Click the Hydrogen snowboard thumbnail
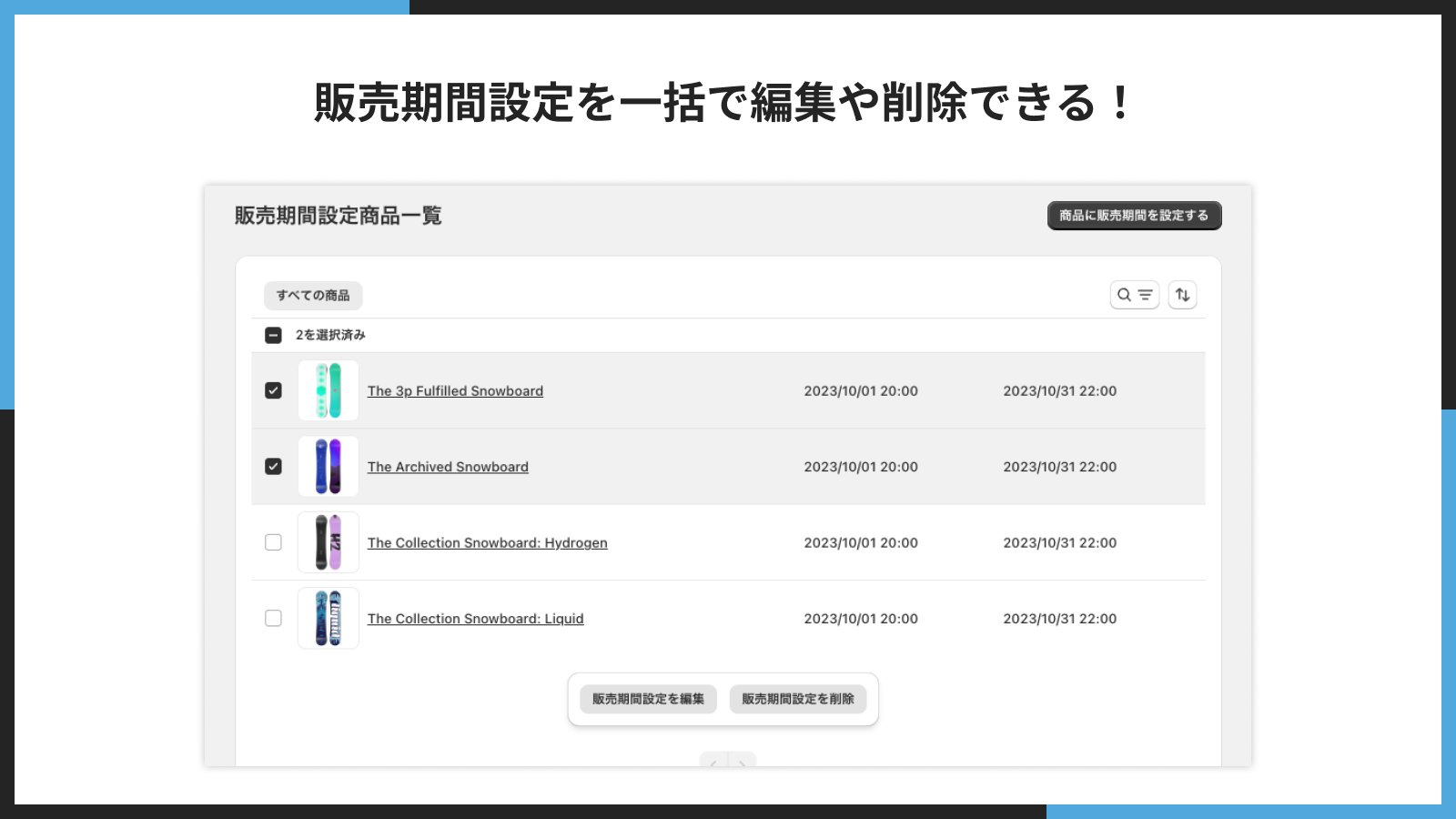Image resolution: width=1456 pixels, height=819 pixels. pos(329,542)
